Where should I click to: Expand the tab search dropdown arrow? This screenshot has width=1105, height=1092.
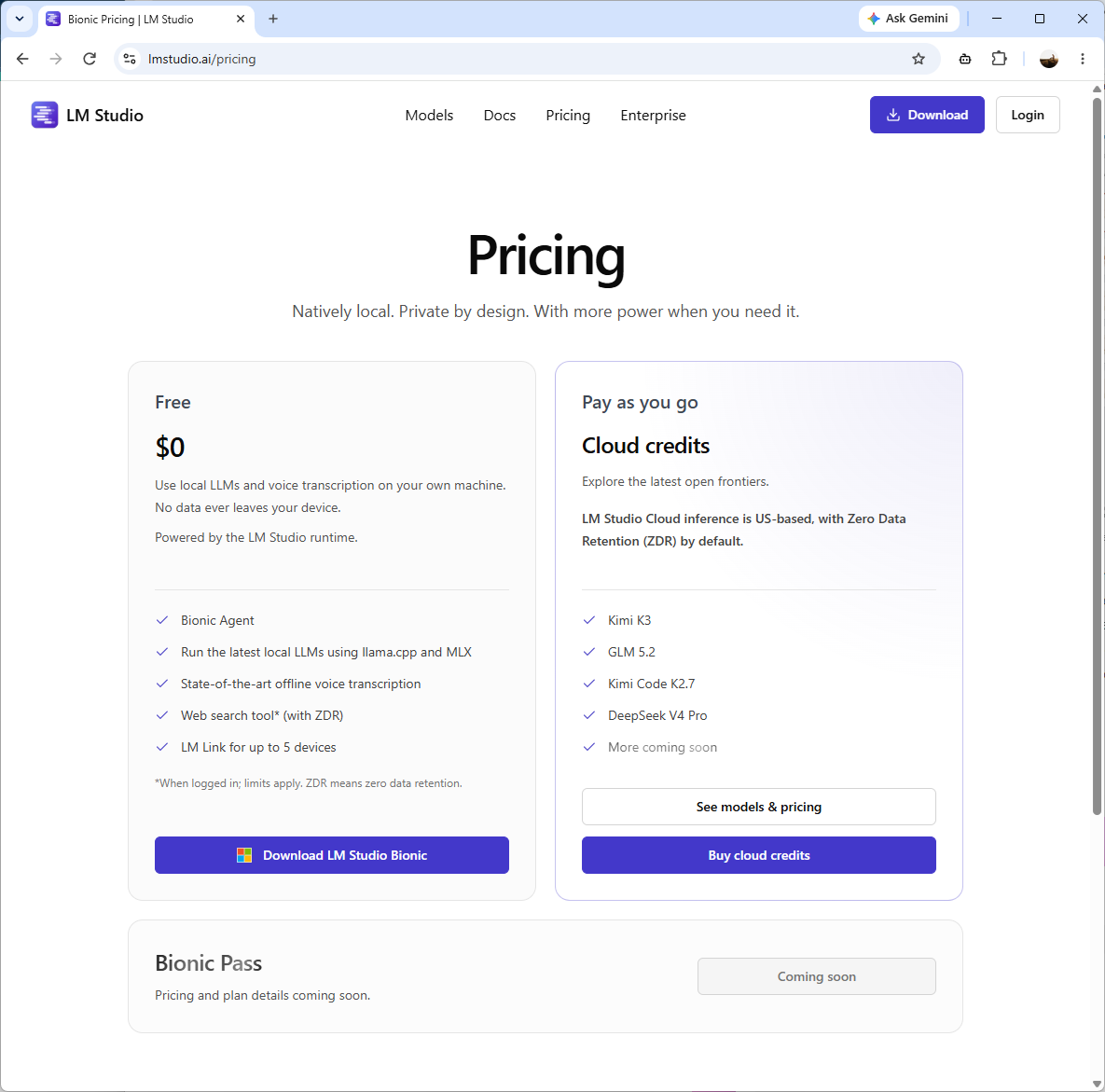click(x=20, y=19)
